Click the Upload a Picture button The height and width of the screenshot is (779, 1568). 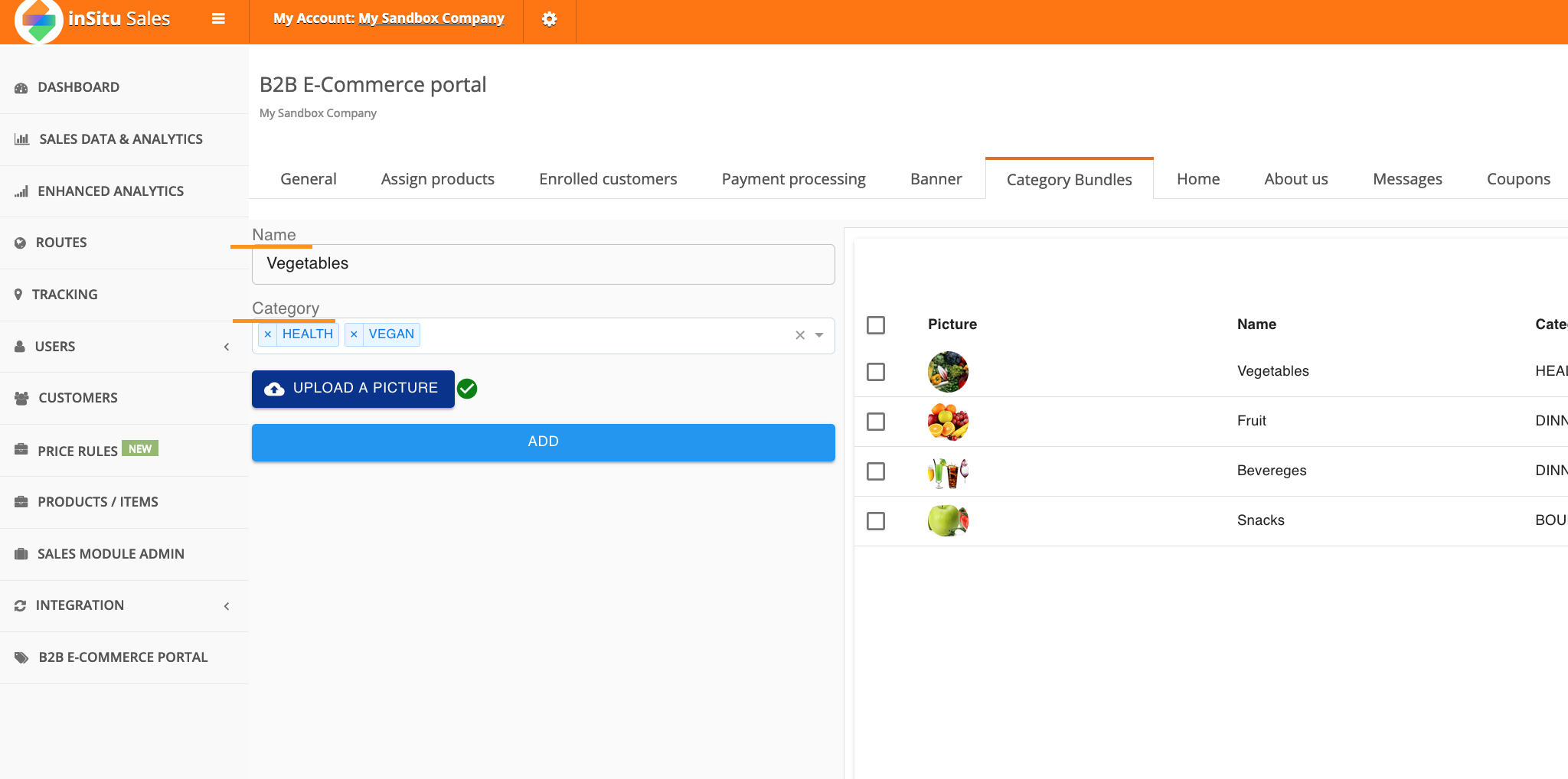pos(353,389)
